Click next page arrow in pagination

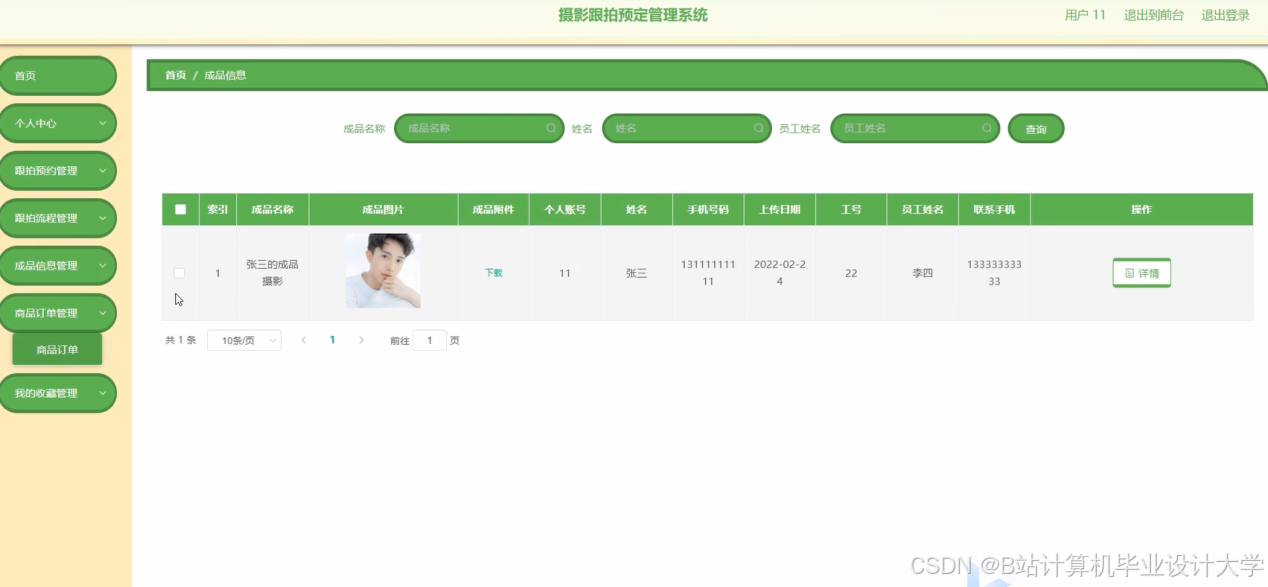(361, 340)
